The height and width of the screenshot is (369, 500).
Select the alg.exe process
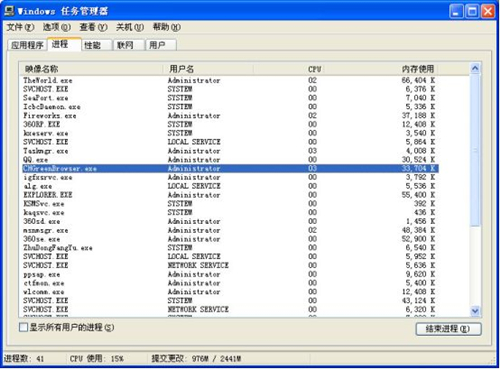pos(229,186)
